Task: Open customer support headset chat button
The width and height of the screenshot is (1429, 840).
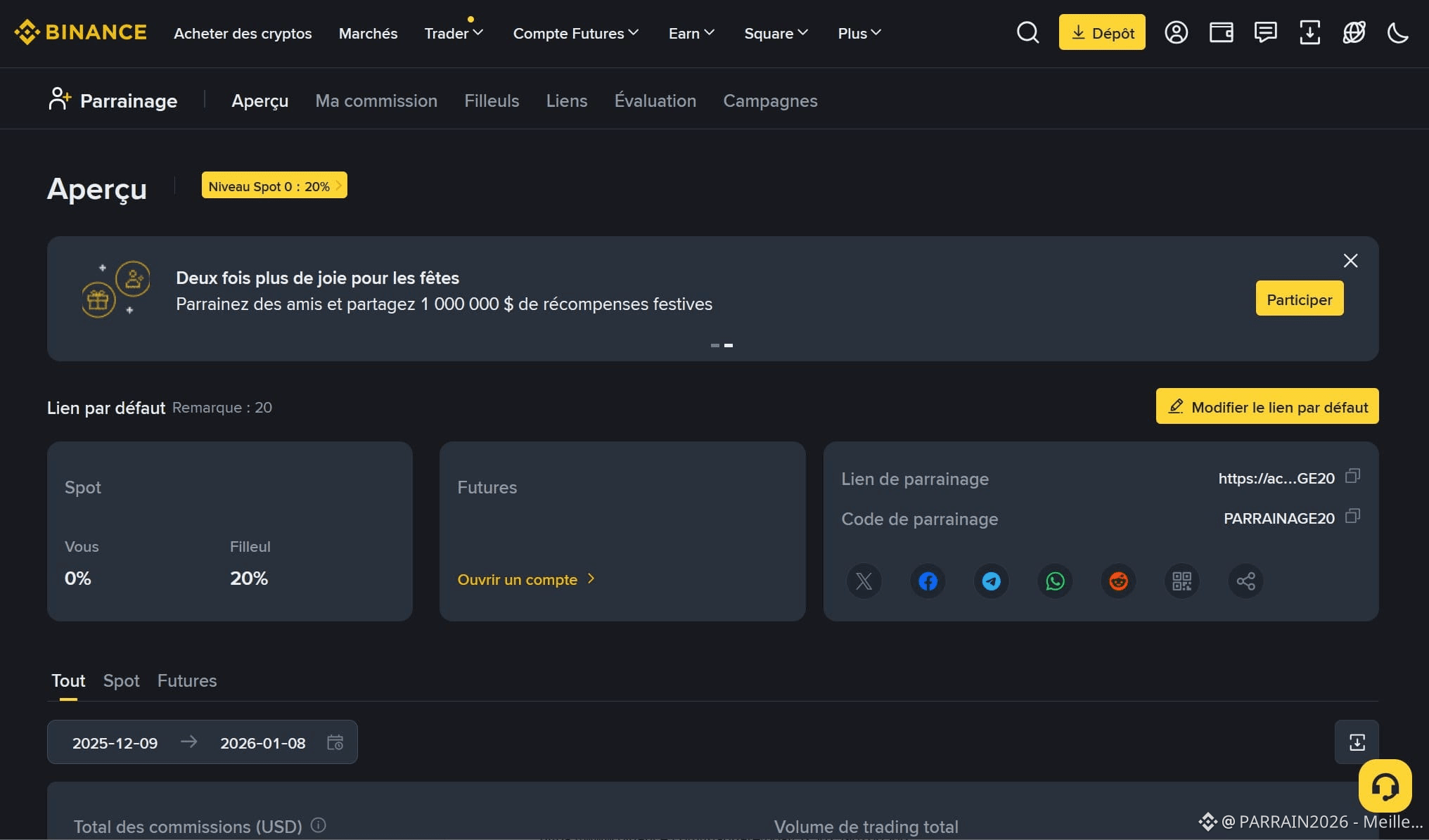Action: click(1385, 786)
